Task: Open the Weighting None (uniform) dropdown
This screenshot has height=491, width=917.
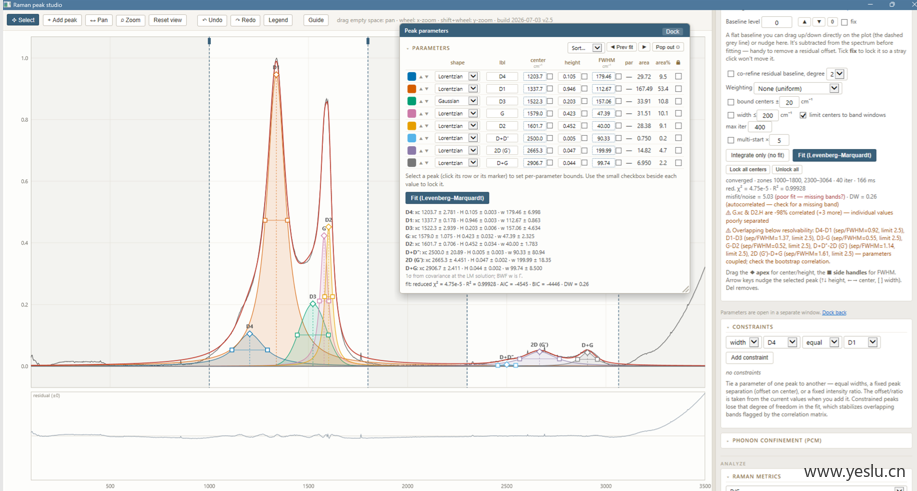Action: click(x=797, y=88)
